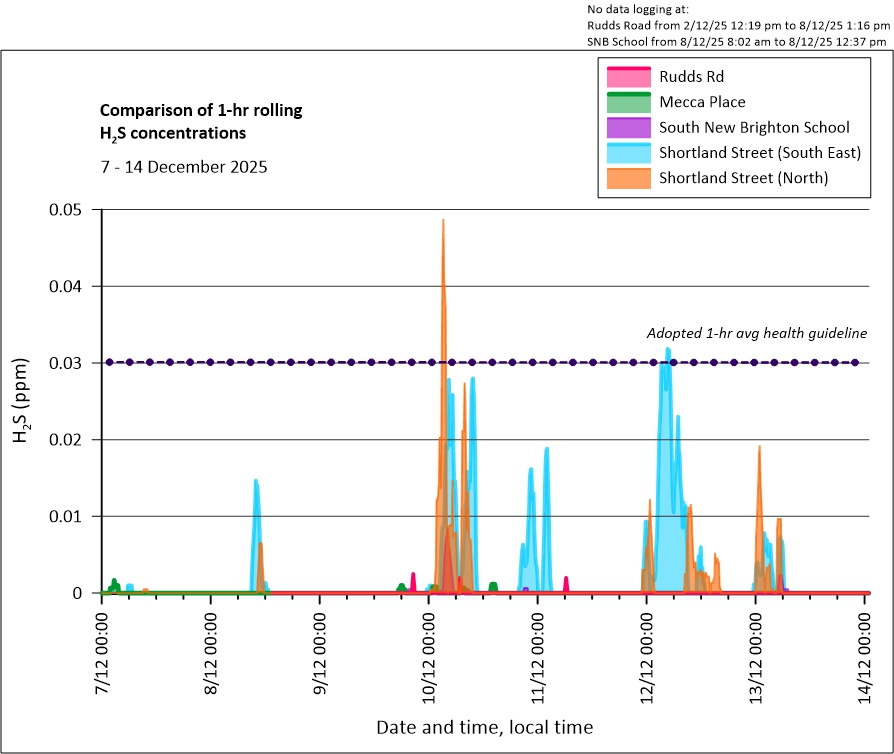Screen dimensions: 894x754
Task: Click the 'Adopted 1-hr avg health guideline' label
Action: (x=756, y=333)
